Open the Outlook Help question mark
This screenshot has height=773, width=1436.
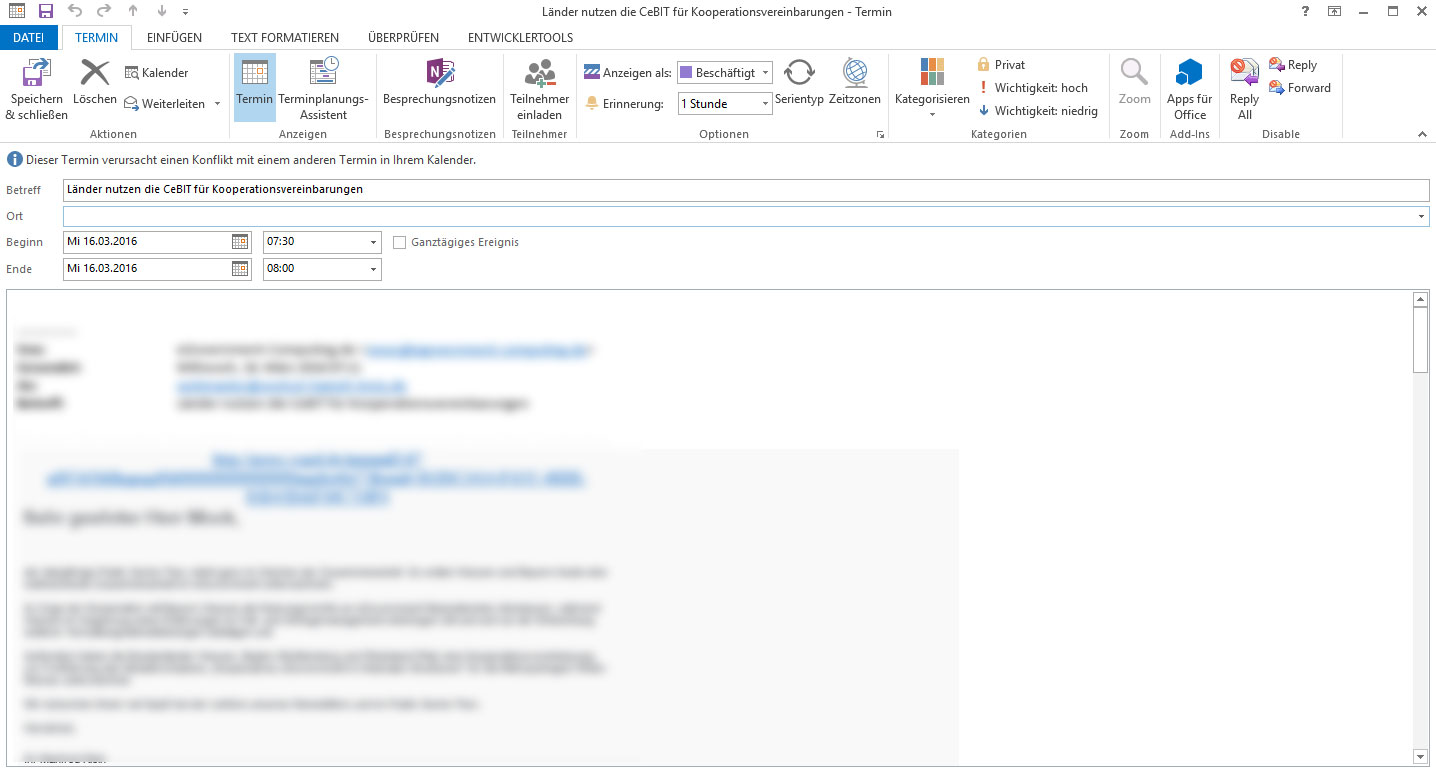[x=1305, y=11]
